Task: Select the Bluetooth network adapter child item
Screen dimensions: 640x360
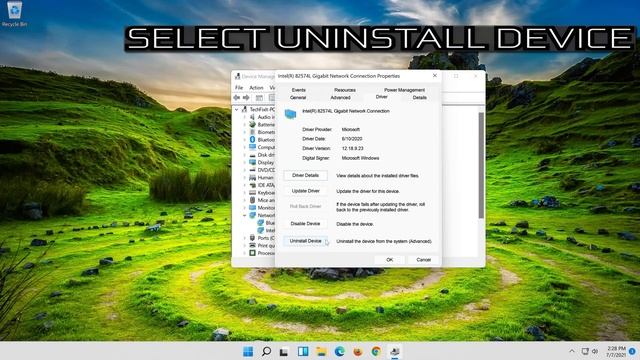Action: click(265, 223)
